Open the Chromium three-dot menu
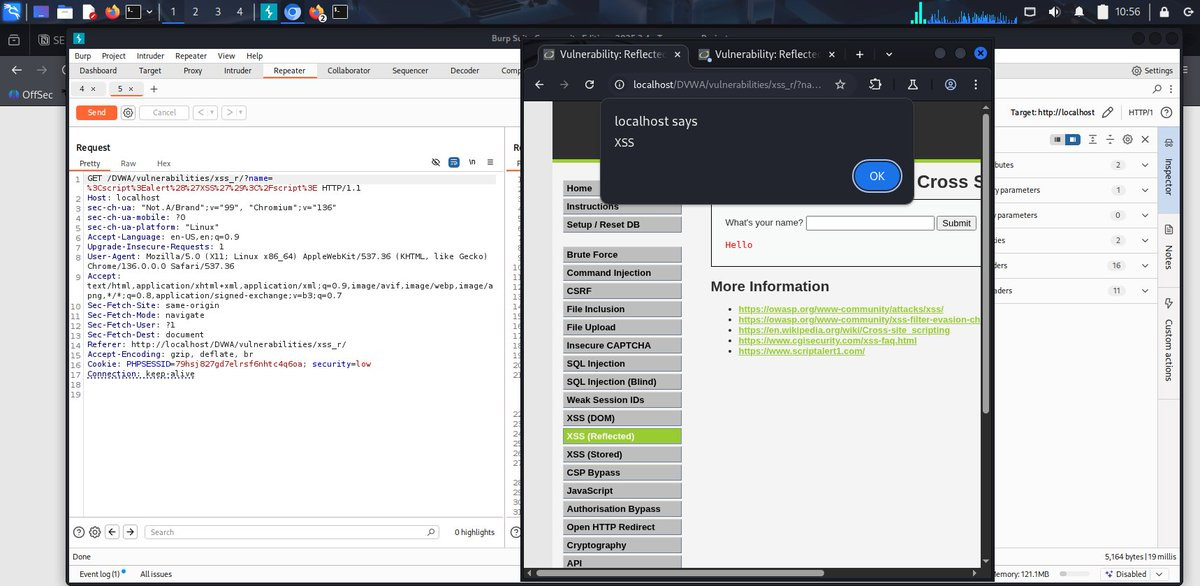 pos(977,85)
